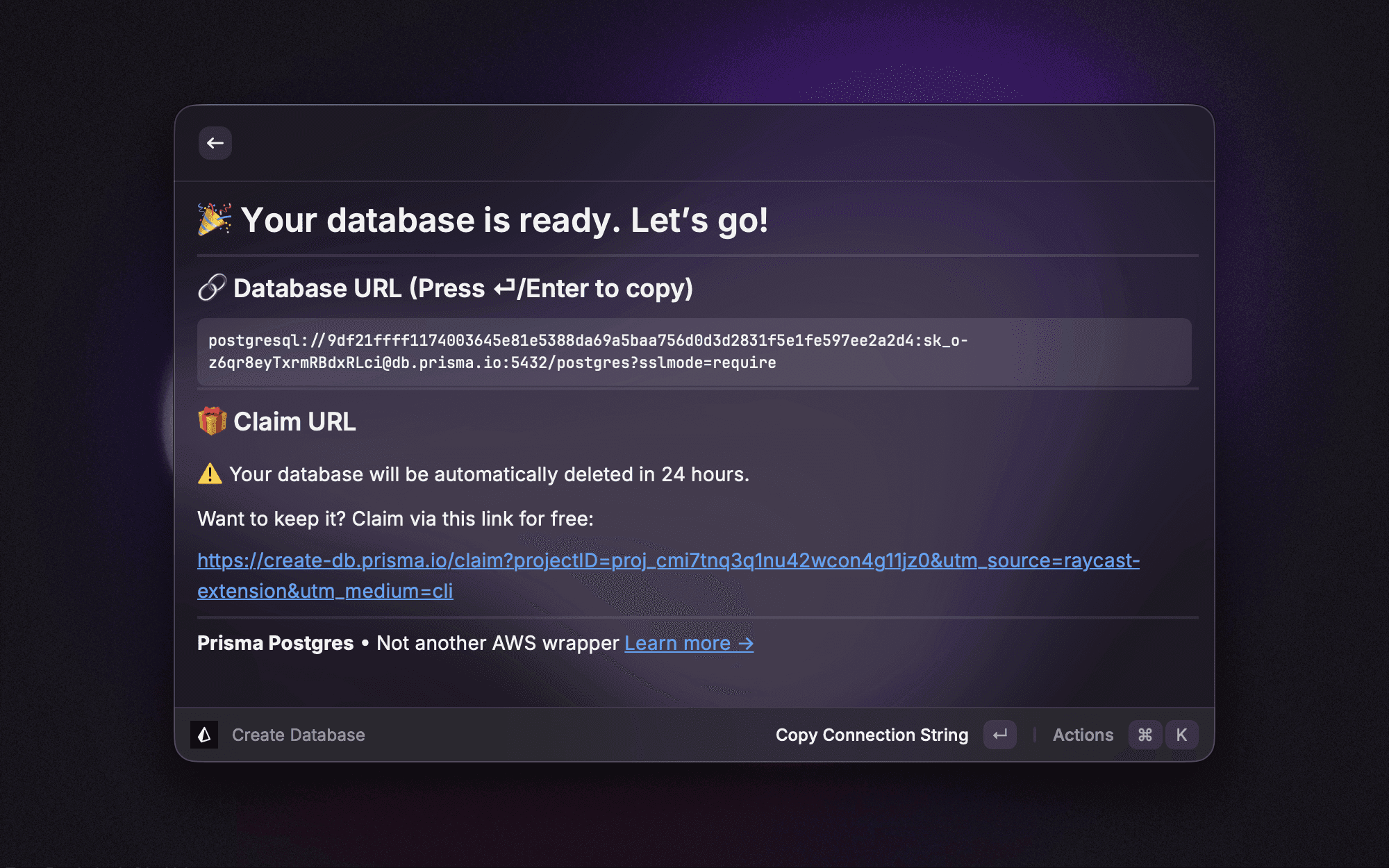The image size is (1389, 868).
Task: Click the Command key symbol in the footer
Action: pos(1145,735)
